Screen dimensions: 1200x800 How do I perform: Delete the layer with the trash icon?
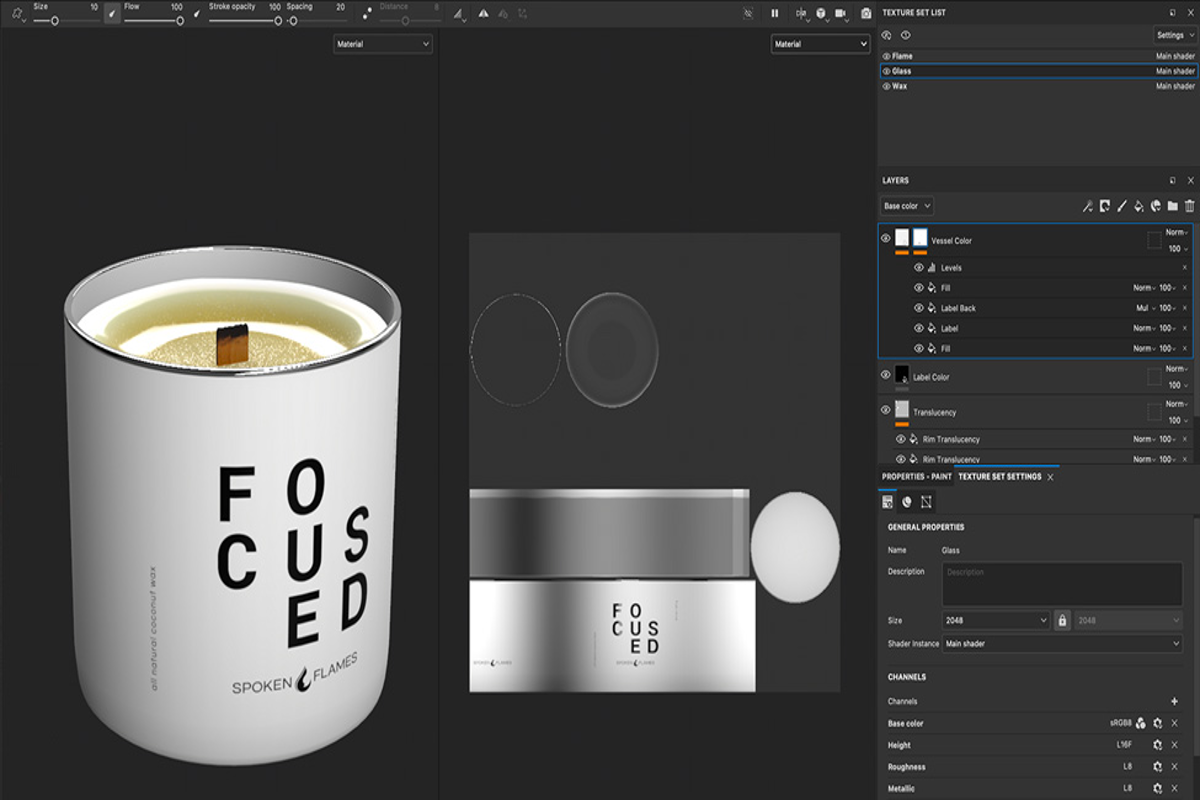(1189, 206)
